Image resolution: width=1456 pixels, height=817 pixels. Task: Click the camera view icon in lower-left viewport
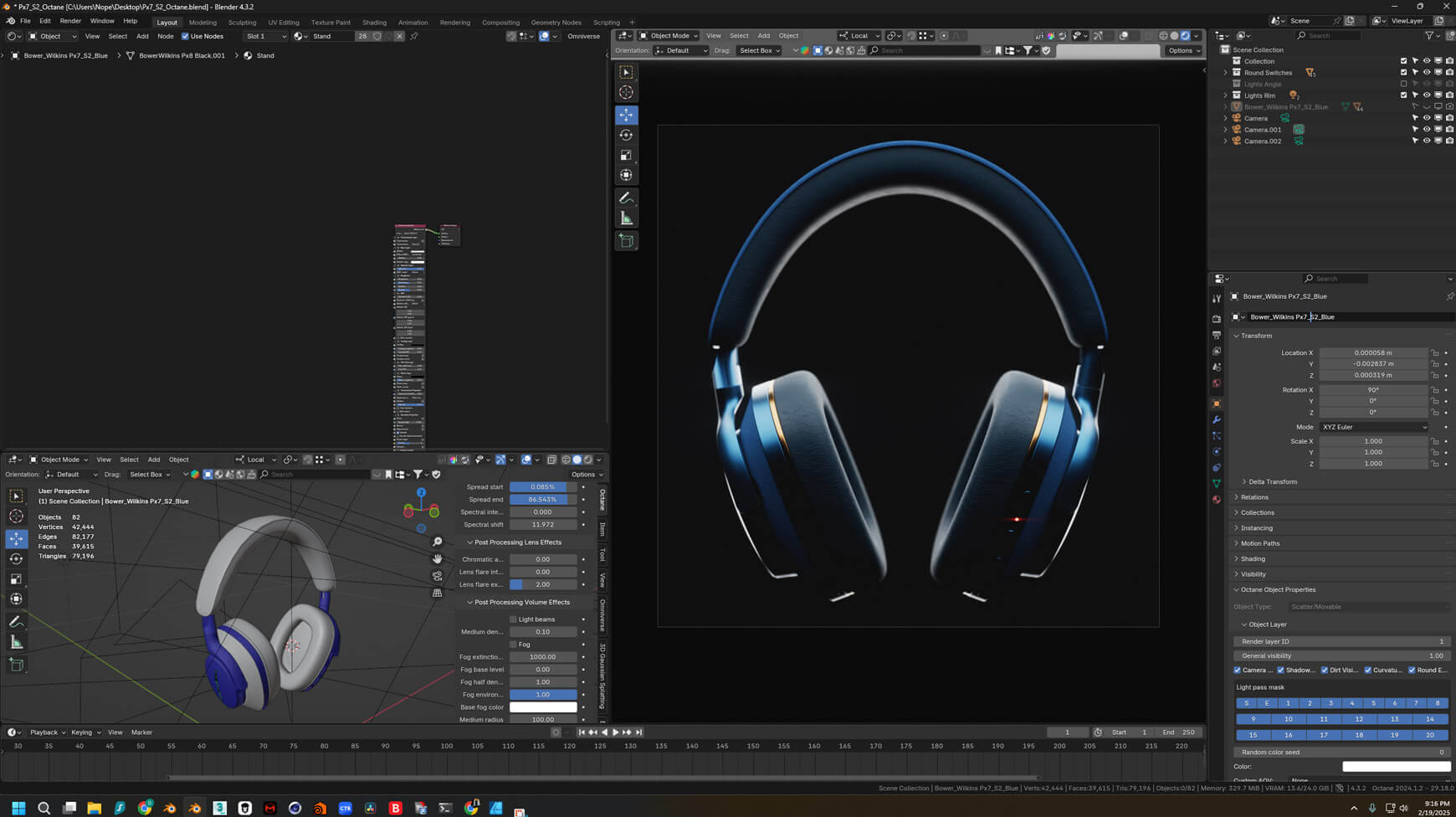coord(437,576)
